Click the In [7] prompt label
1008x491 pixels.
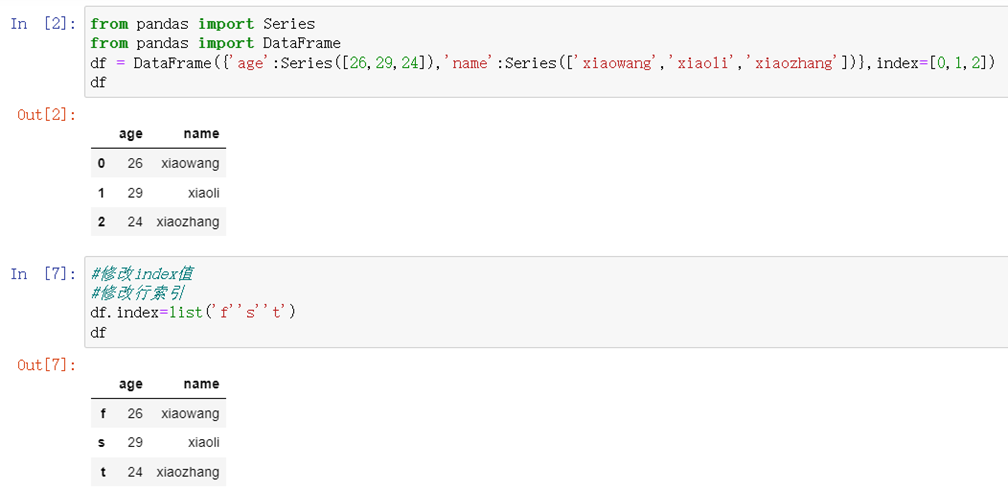(x=43, y=274)
